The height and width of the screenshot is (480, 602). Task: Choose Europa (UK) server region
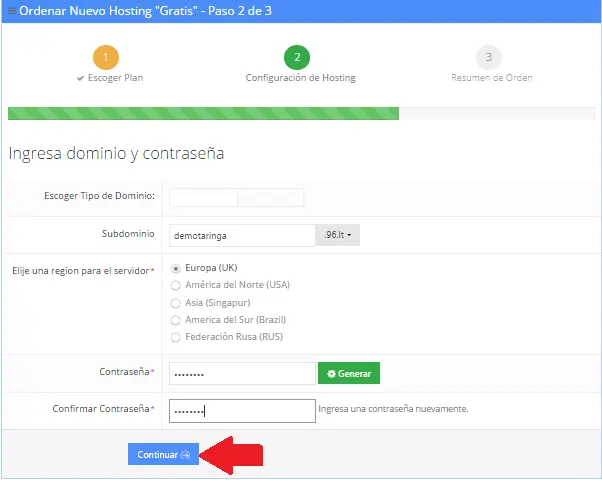point(175,268)
